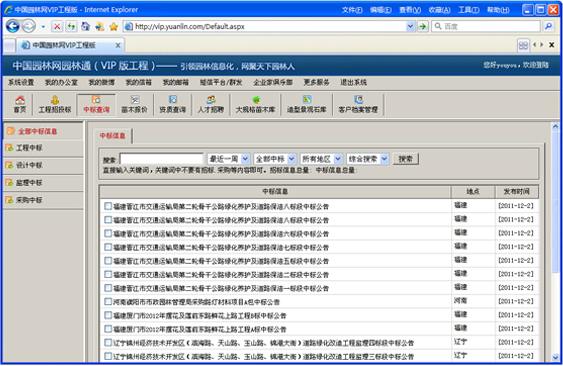This screenshot has width=563, height=366.
Task: Check the box for 保洁六标段中标公告 row
Action: [108, 233]
